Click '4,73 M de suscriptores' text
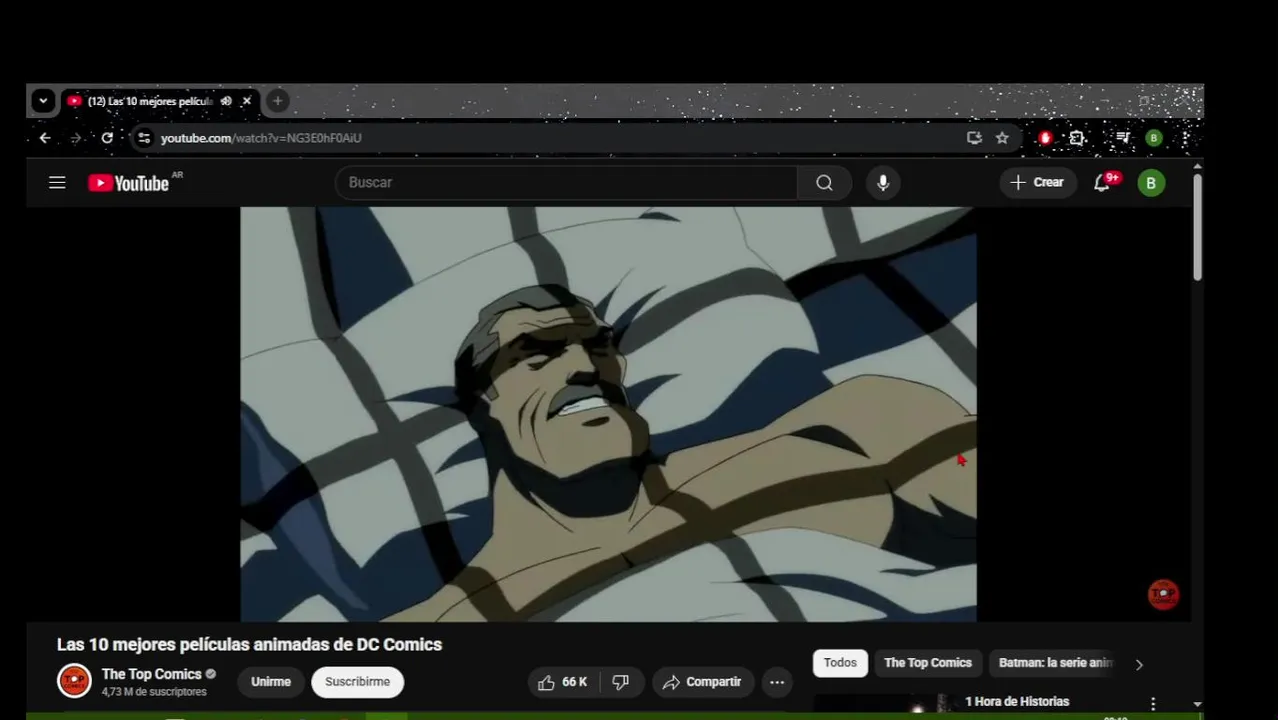Viewport: 1278px width, 720px height. (154, 692)
